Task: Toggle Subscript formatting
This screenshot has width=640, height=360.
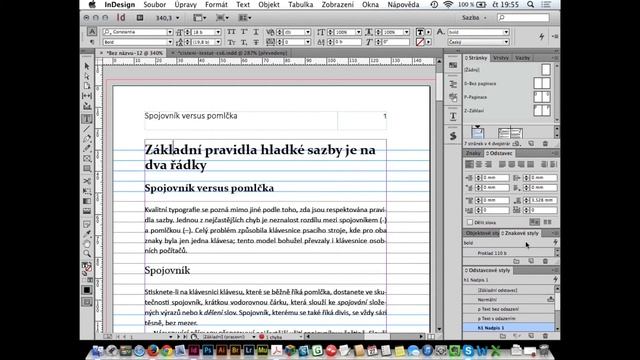Action: (x=244, y=42)
